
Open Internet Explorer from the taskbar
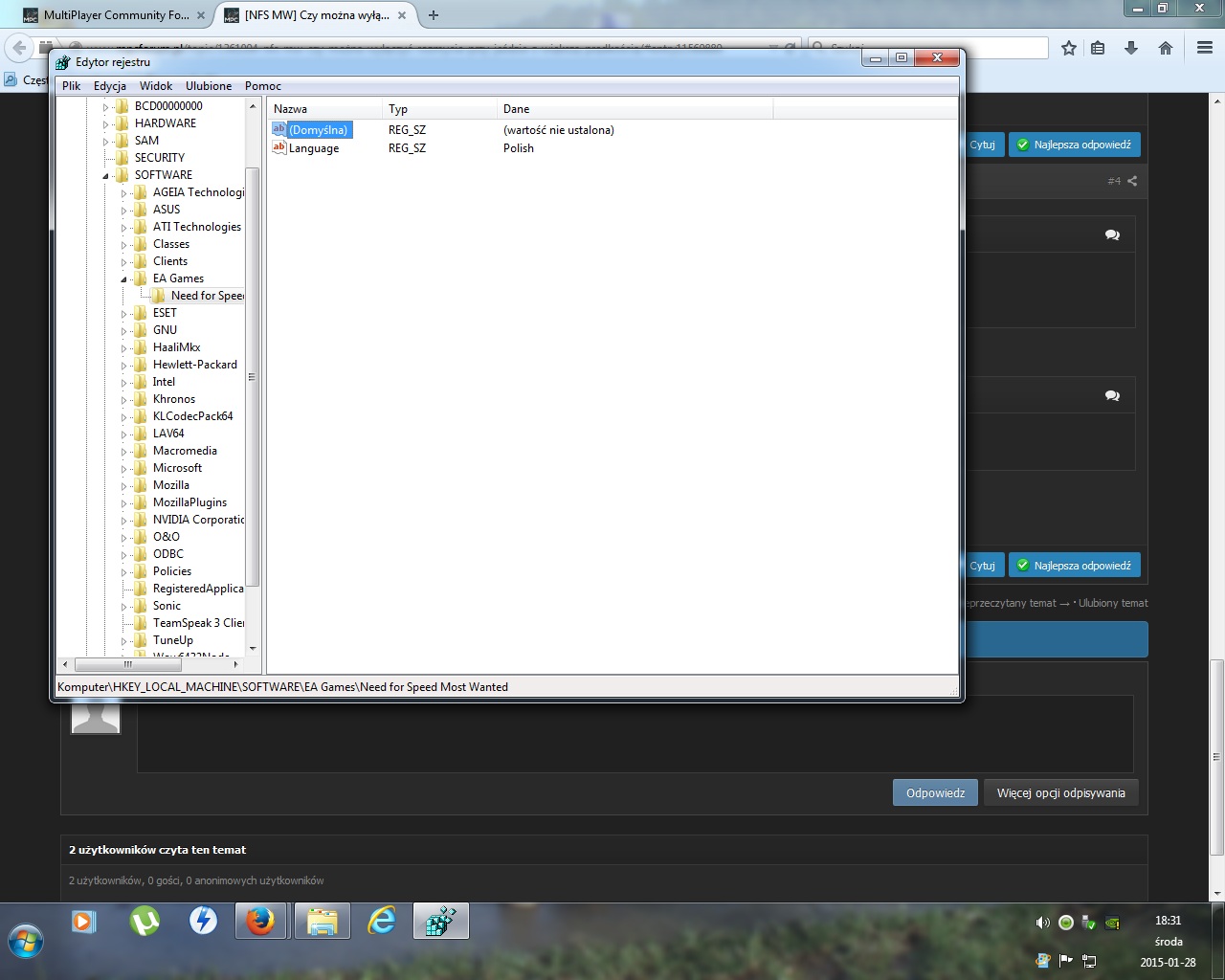(x=382, y=922)
